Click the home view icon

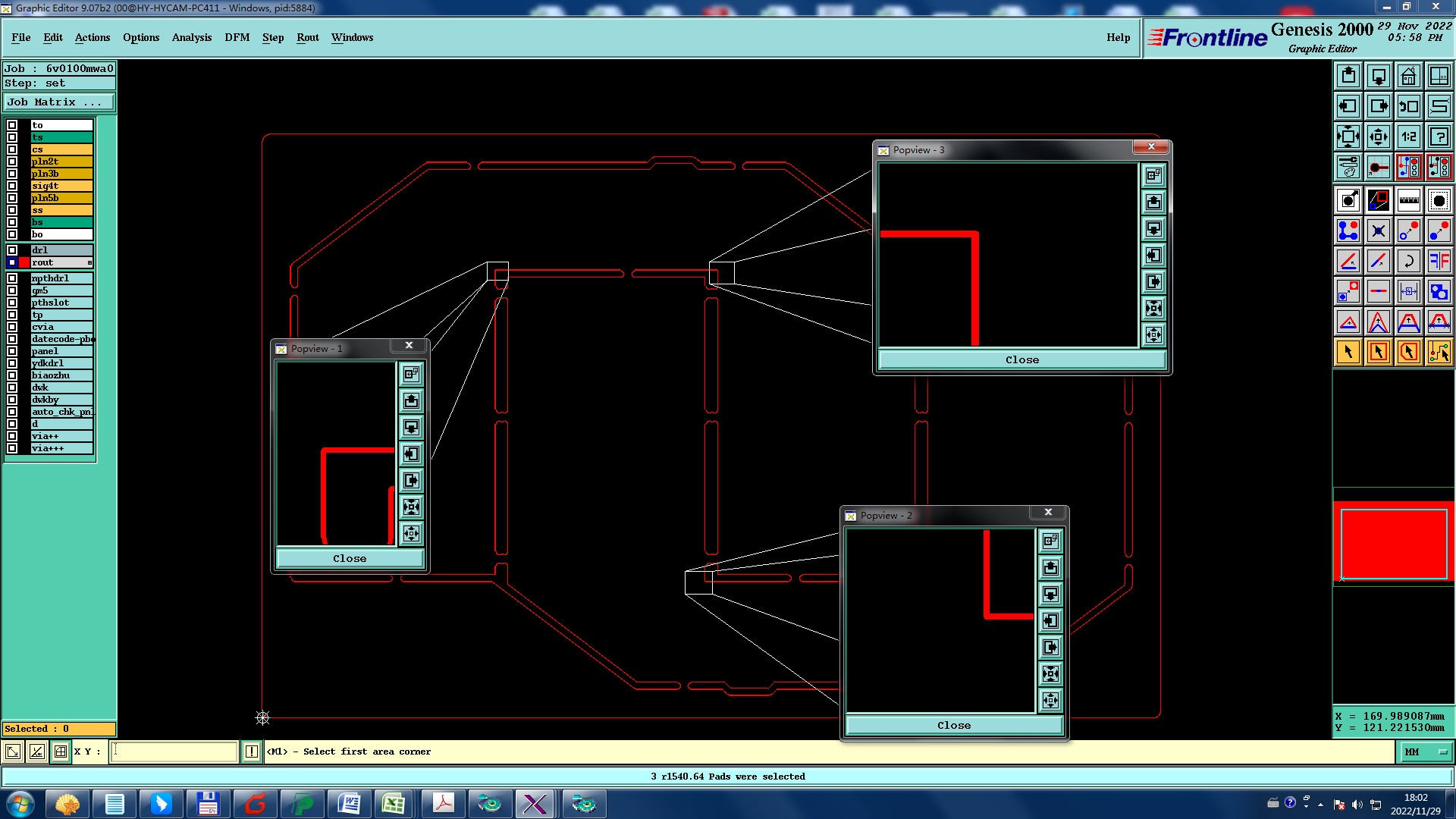click(x=1409, y=76)
